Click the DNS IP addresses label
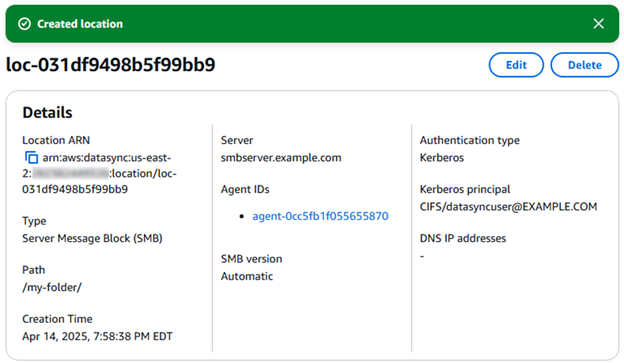Viewport: 624px width, 363px height. pyautogui.click(x=463, y=238)
